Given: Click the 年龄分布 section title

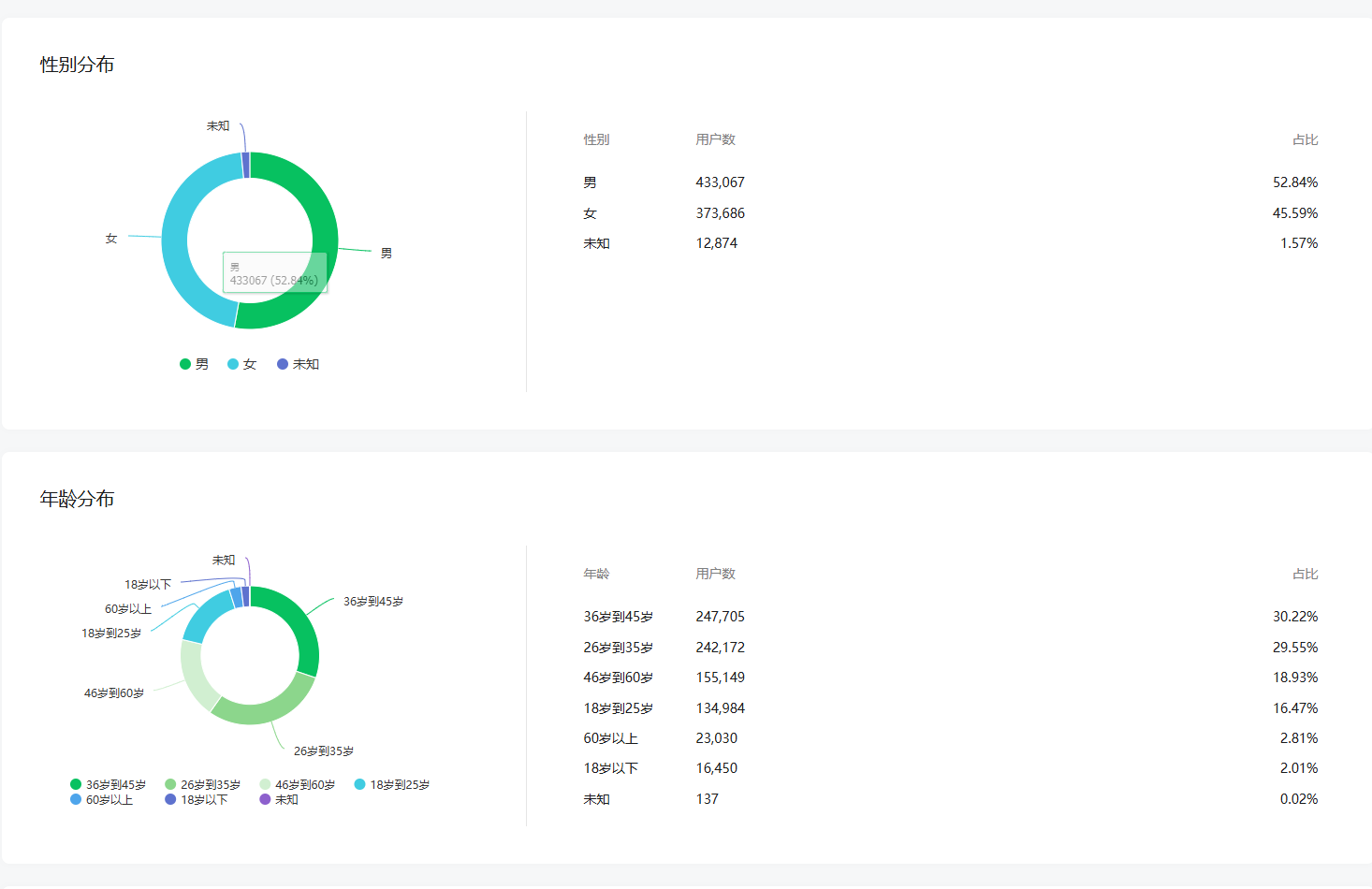Looking at the screenshot, I should coord(77,499).
